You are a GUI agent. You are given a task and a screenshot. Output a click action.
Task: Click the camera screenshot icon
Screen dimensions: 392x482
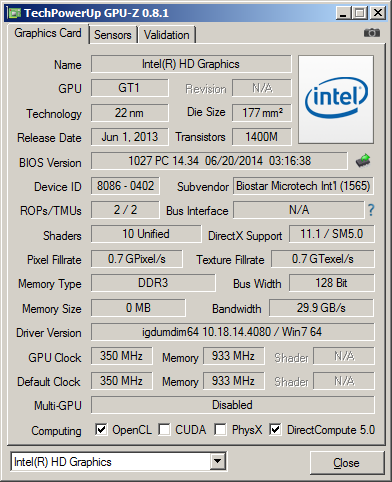coord(372,33)
